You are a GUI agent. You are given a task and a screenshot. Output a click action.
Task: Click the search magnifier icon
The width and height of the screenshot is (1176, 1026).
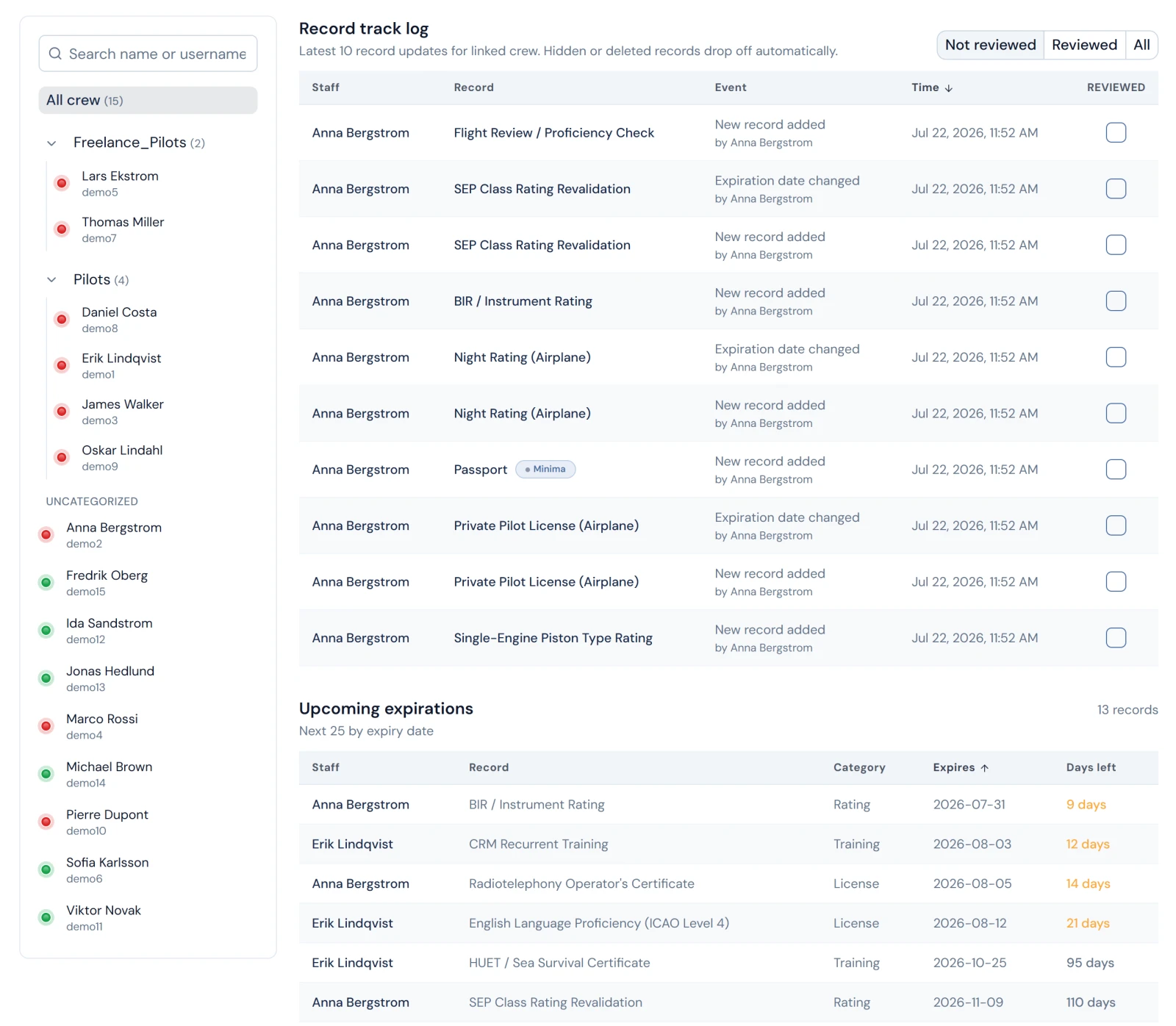point(55,54)
